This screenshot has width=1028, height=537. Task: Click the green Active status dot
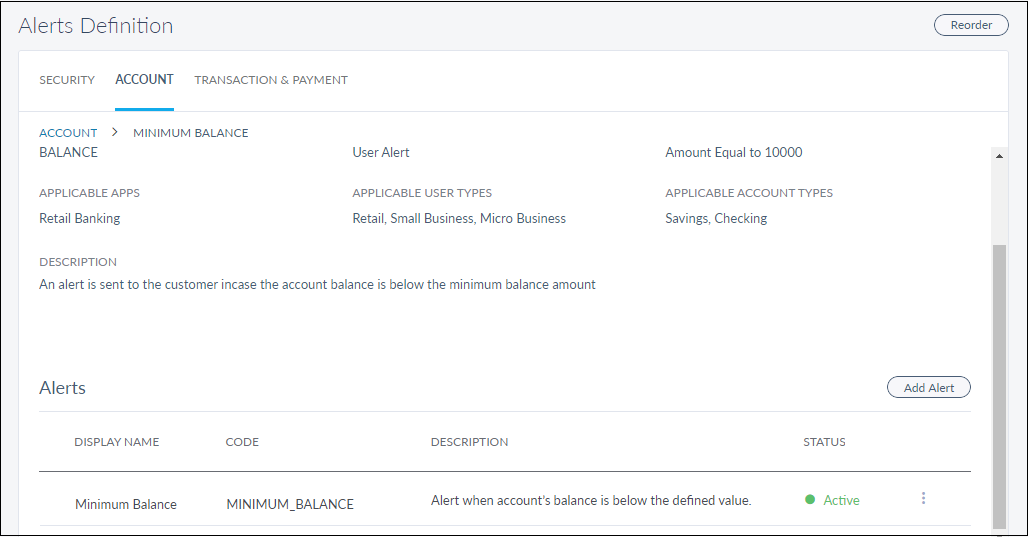pyautogui.click(x=810, y=500)
